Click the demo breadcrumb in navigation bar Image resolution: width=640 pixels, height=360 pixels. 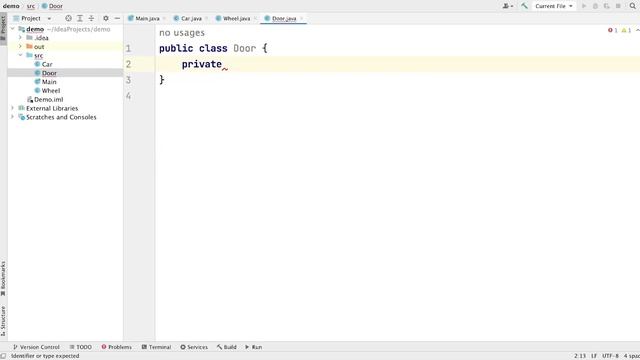[x=11, y=6]
